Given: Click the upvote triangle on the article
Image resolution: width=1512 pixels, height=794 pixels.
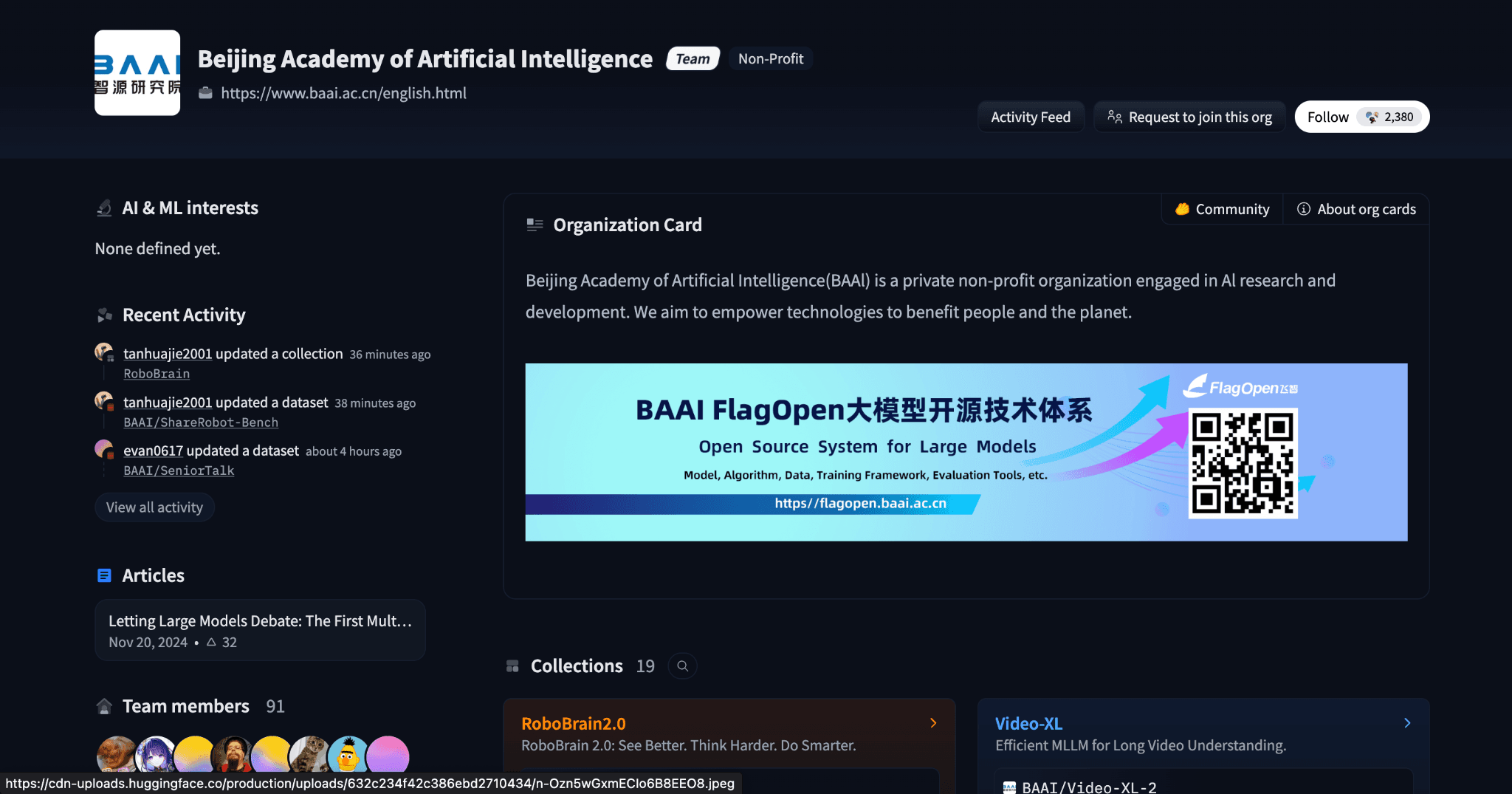Looking at the screenshot, I should [x=211, y=643].
